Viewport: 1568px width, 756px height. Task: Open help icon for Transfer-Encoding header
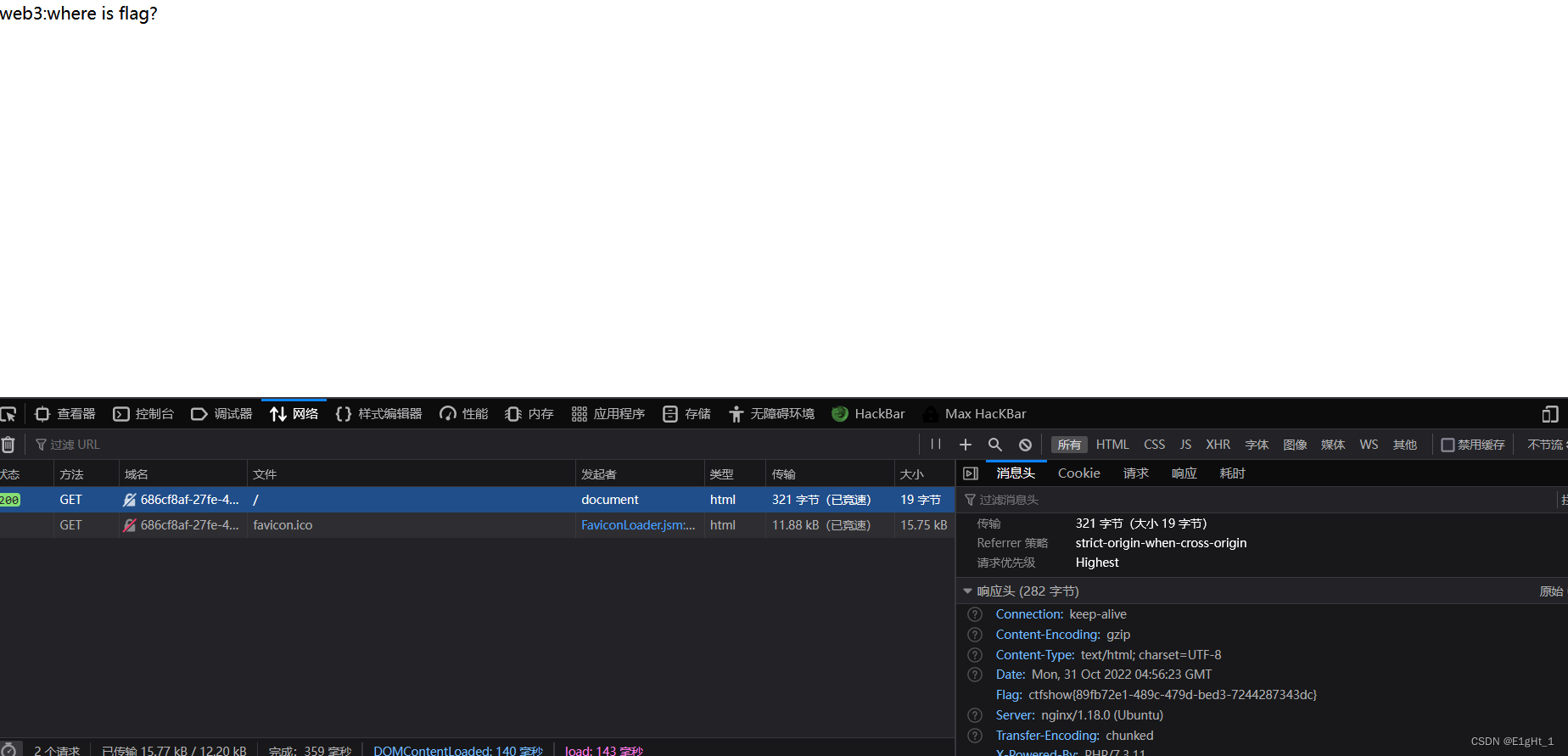tap(975, 736)
